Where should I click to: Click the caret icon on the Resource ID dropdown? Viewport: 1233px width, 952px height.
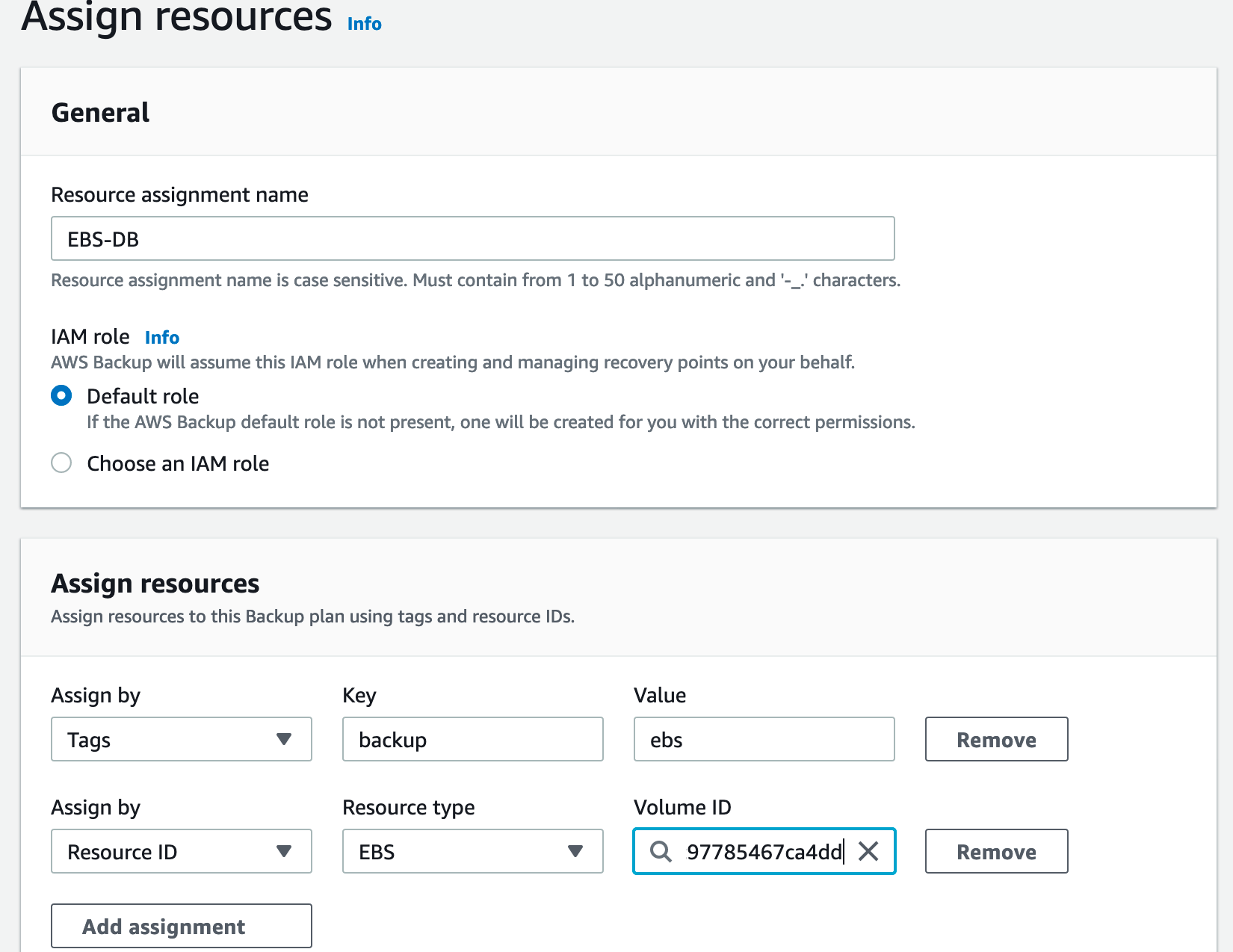(x=284, y=851)
